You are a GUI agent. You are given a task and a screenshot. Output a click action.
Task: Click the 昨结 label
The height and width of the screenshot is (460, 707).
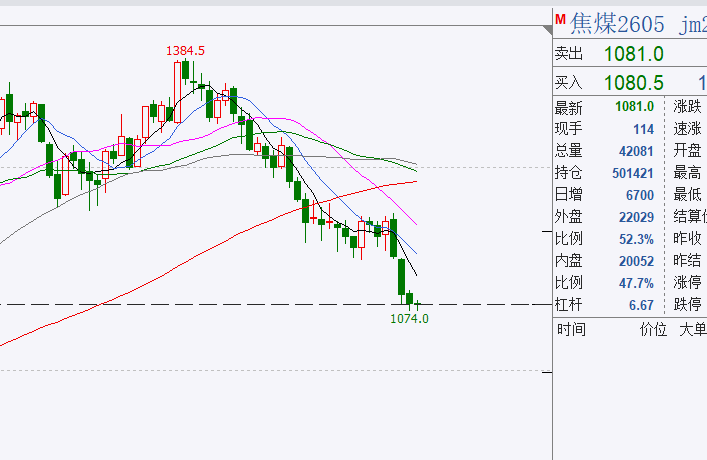click(x=687, y=261)
